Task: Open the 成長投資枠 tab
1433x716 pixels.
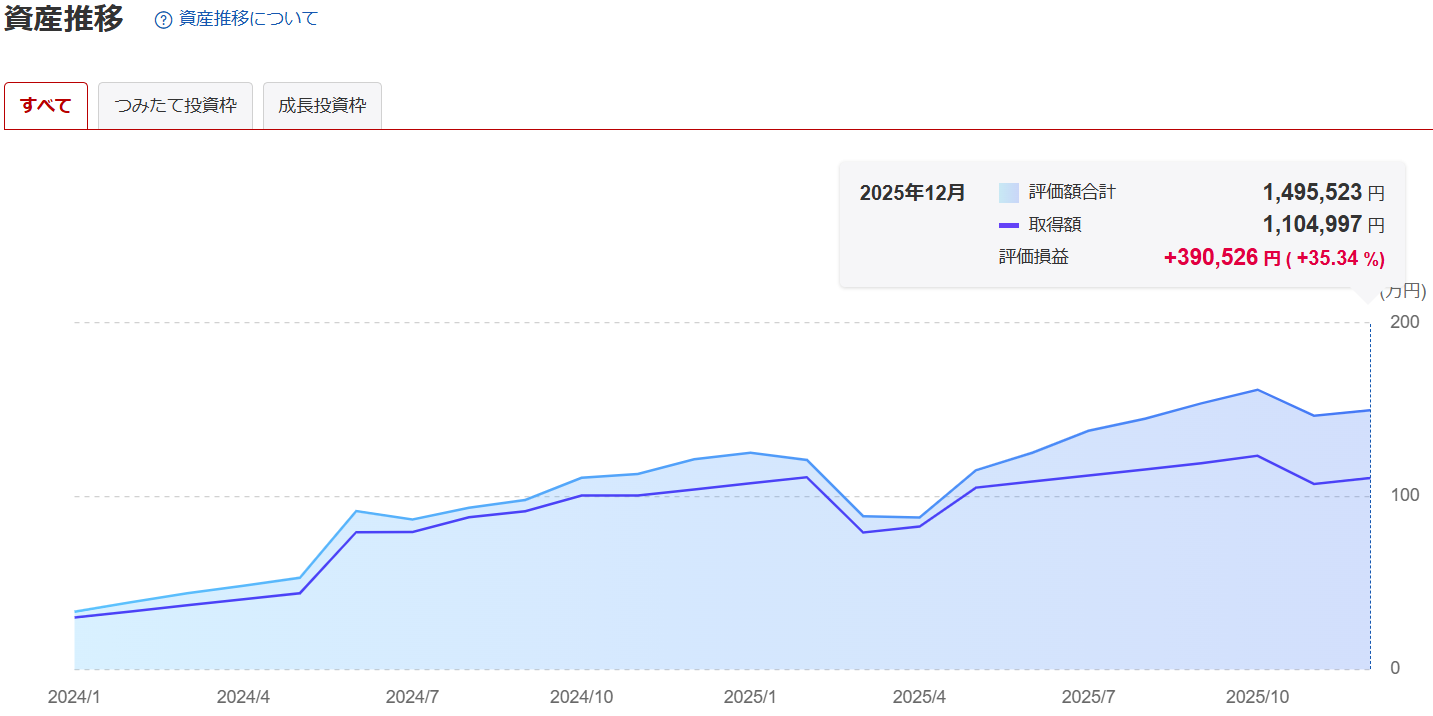Action: [322, 106]
